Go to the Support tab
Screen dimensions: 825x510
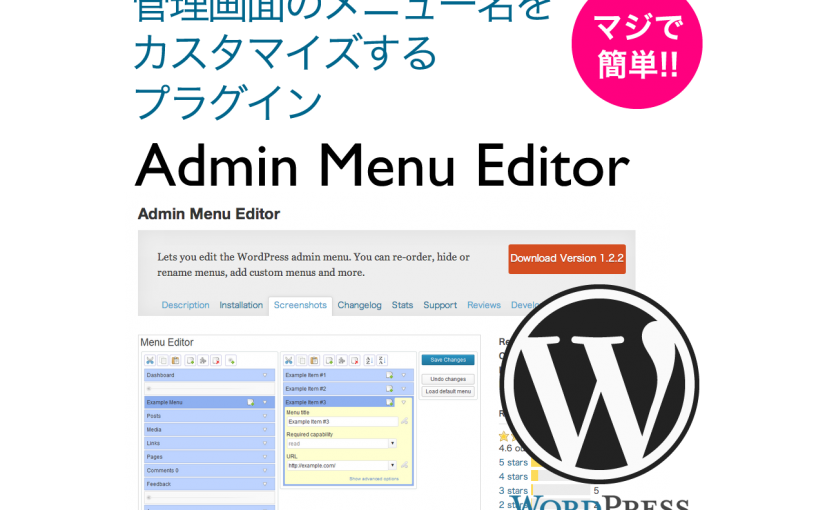(x=440, y=305)
